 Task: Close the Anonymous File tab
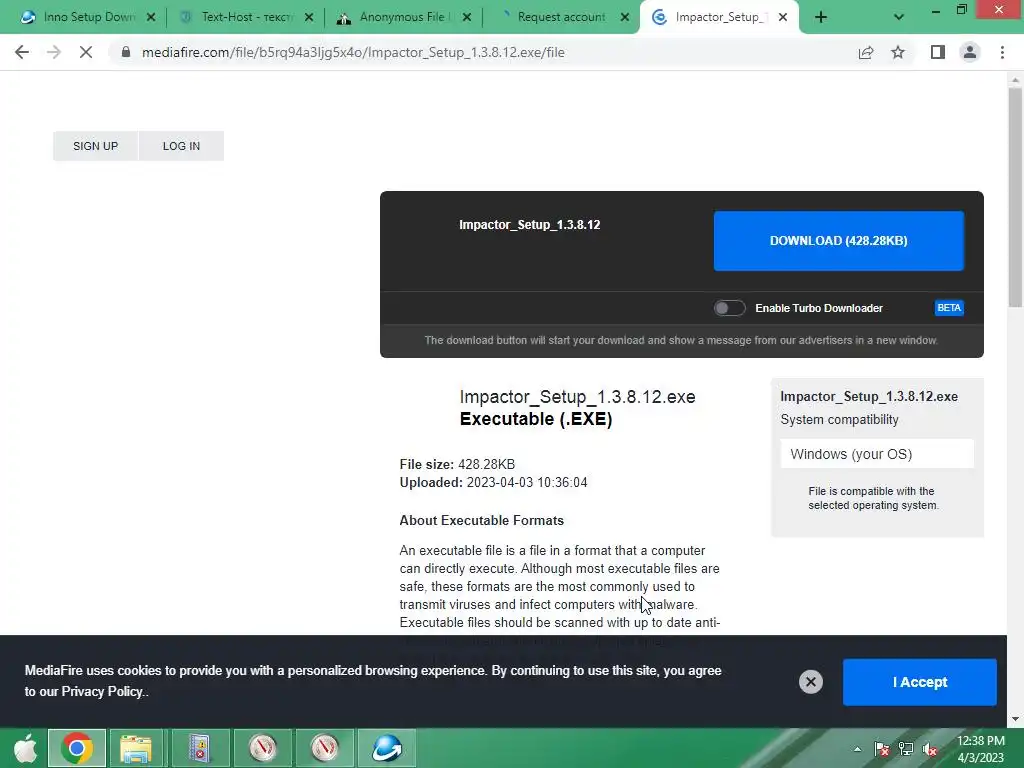467,18
